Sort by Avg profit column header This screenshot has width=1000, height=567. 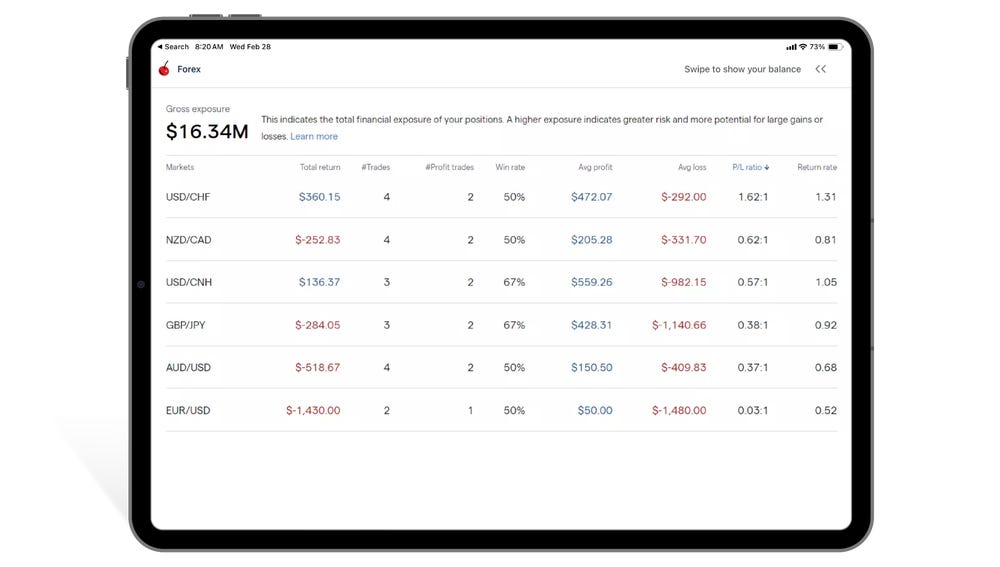(x=595, y=167)
